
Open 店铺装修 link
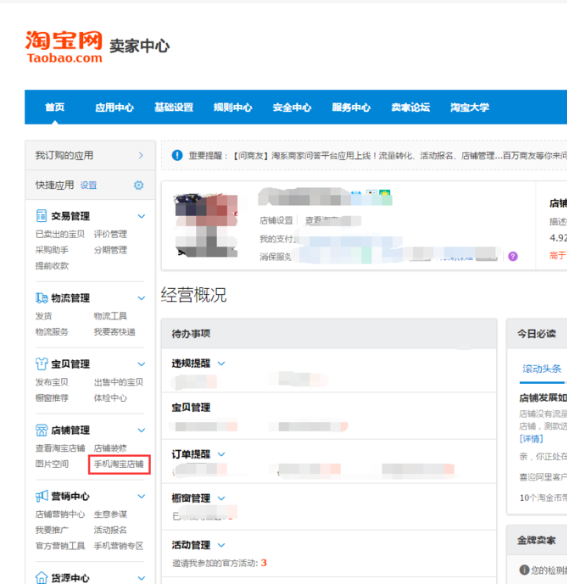[x=110, y=448]
